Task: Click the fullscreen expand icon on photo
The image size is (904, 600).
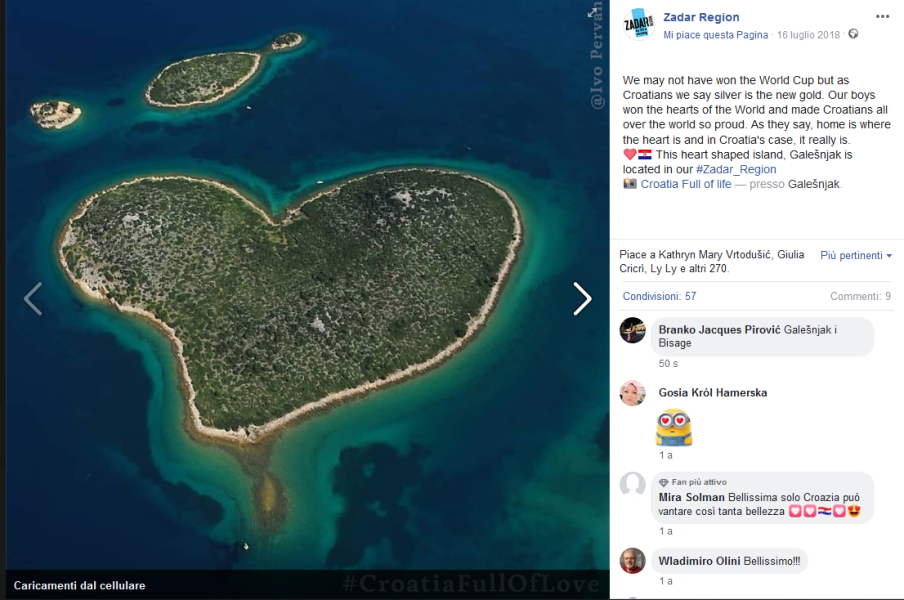Action: click(592, 12)
